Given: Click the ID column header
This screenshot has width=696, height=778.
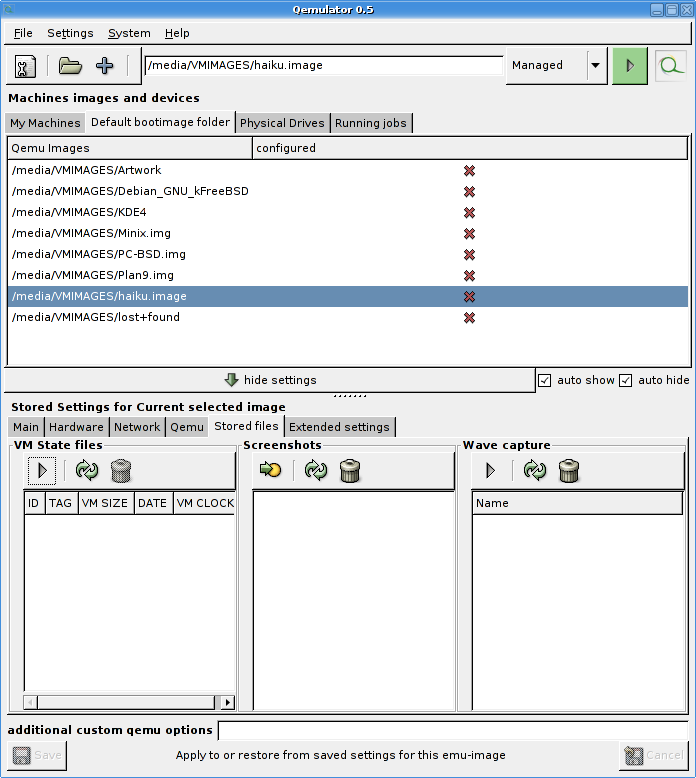Looking at the screenshot, I should tap(34, 503).
